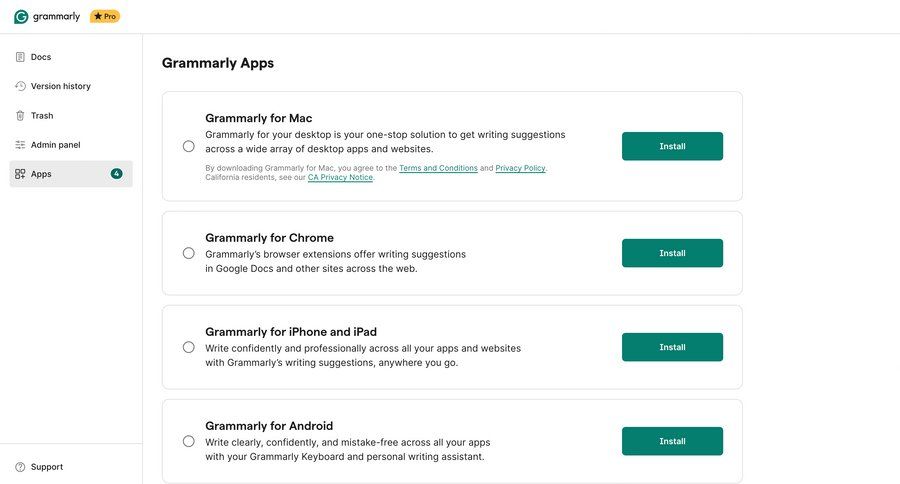The height and width of the screenshot is (484, 900).
Task: Open the Admin panel menu item
Action: [71, 145]
